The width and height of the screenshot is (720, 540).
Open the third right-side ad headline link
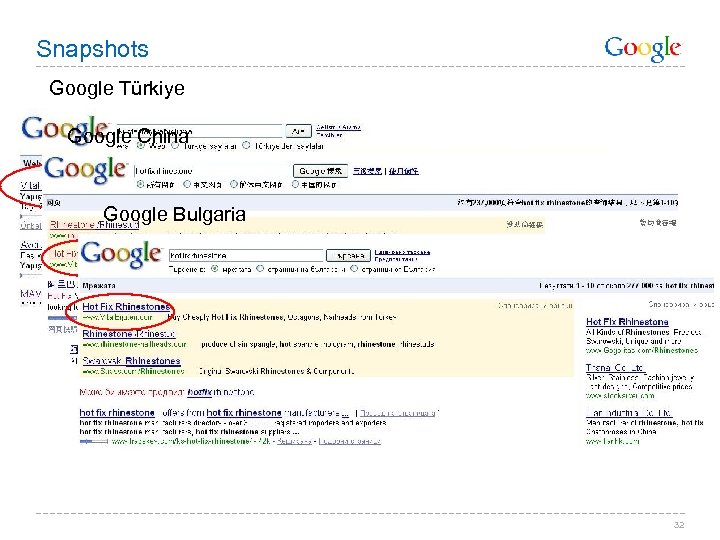[629, 413]
